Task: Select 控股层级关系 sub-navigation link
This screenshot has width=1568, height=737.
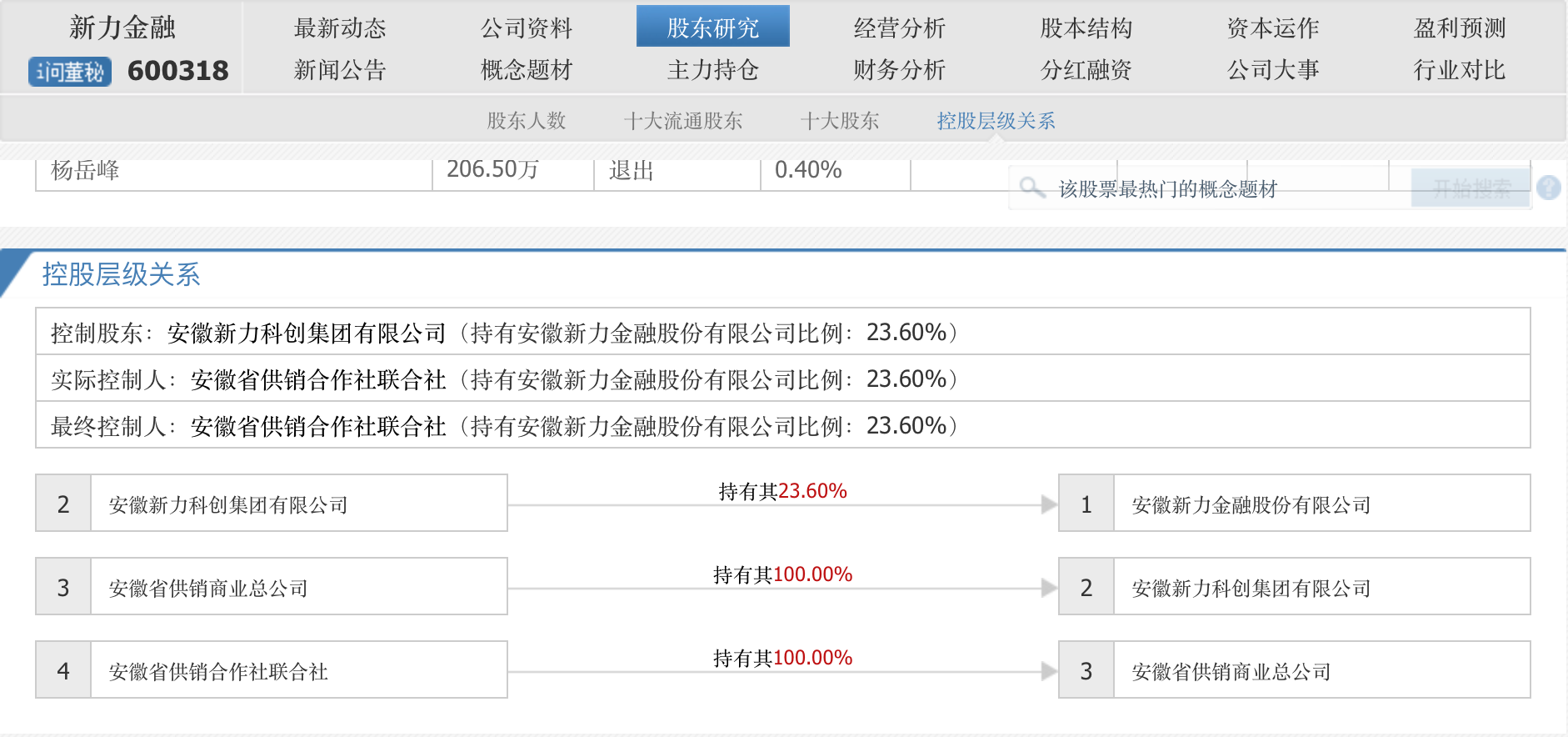Action: 996,121
